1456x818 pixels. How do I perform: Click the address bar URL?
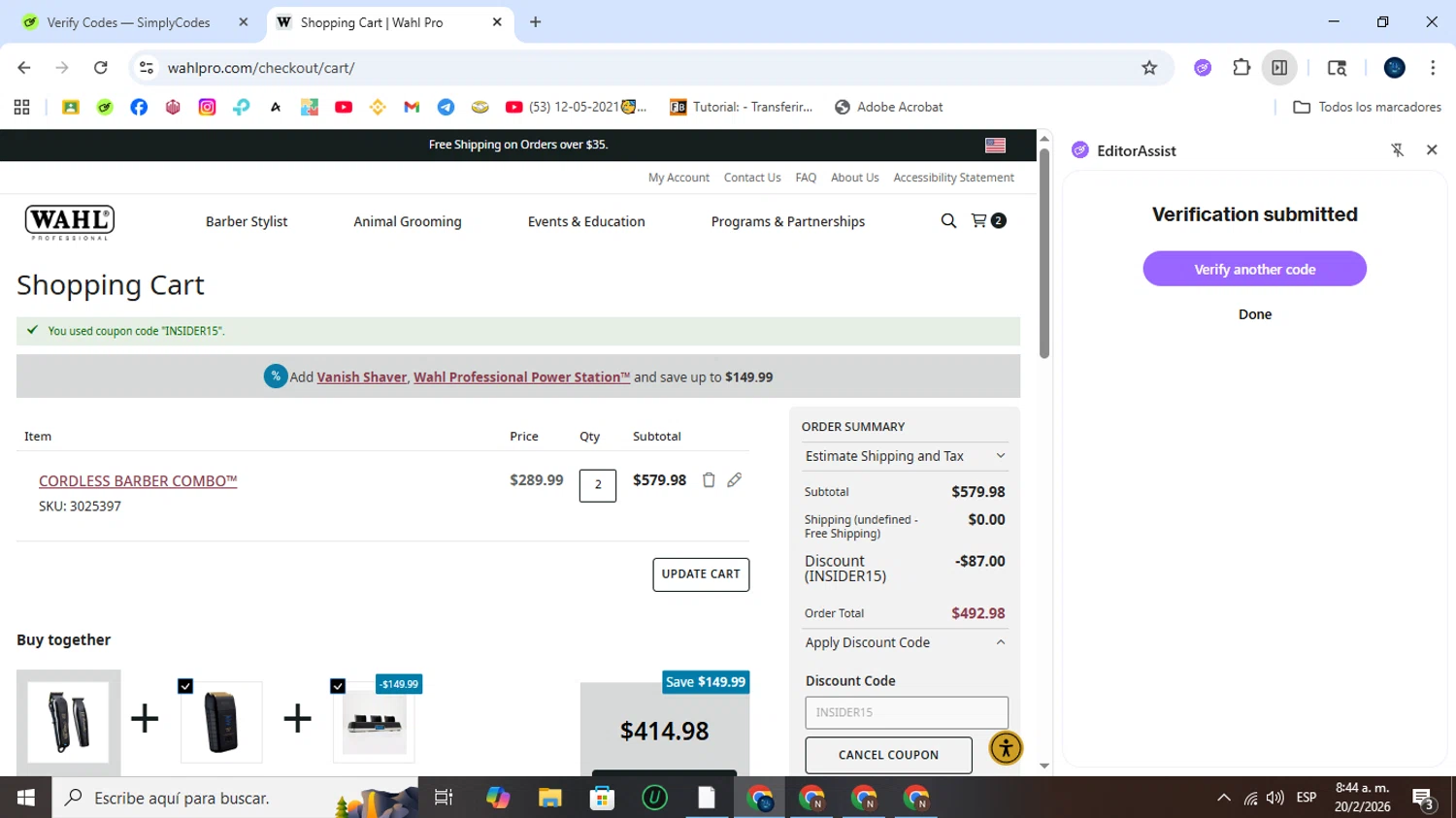[x=261, y=68]
